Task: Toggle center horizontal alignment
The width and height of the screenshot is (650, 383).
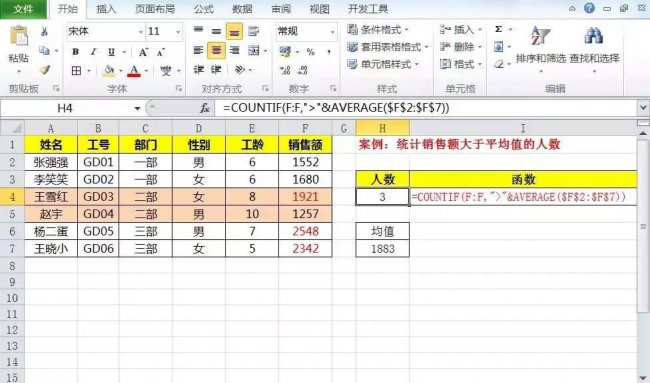Action: [216, 51]
